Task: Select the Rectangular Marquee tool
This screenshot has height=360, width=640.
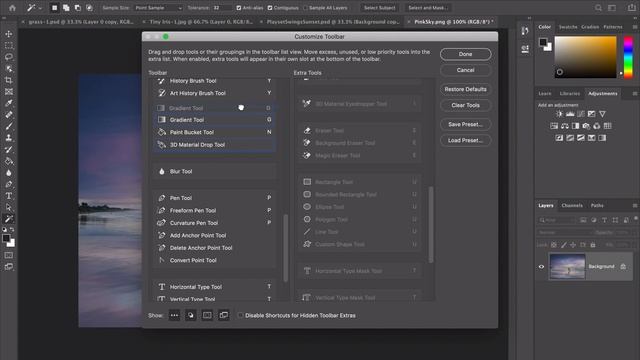Action: click(x=9, y=45)
